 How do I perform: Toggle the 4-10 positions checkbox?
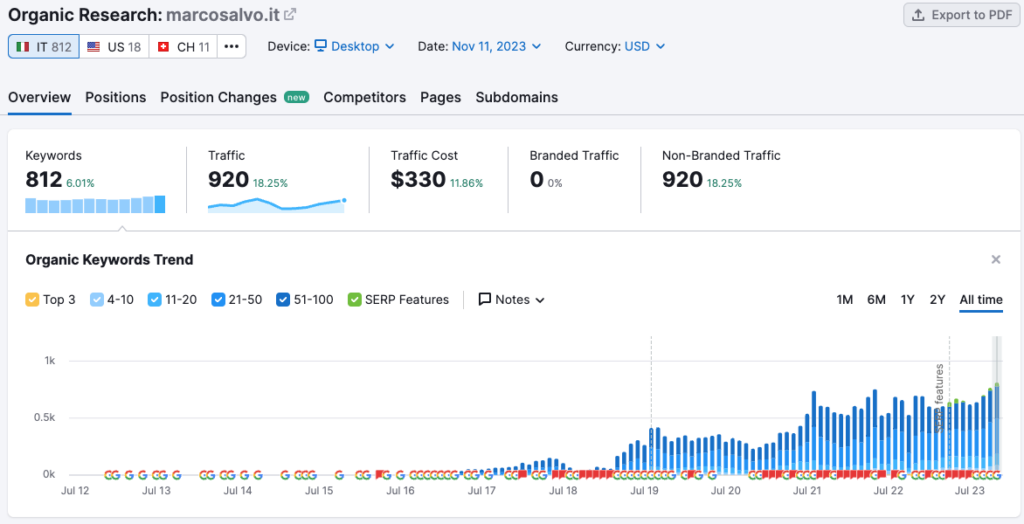pos(96,300)
